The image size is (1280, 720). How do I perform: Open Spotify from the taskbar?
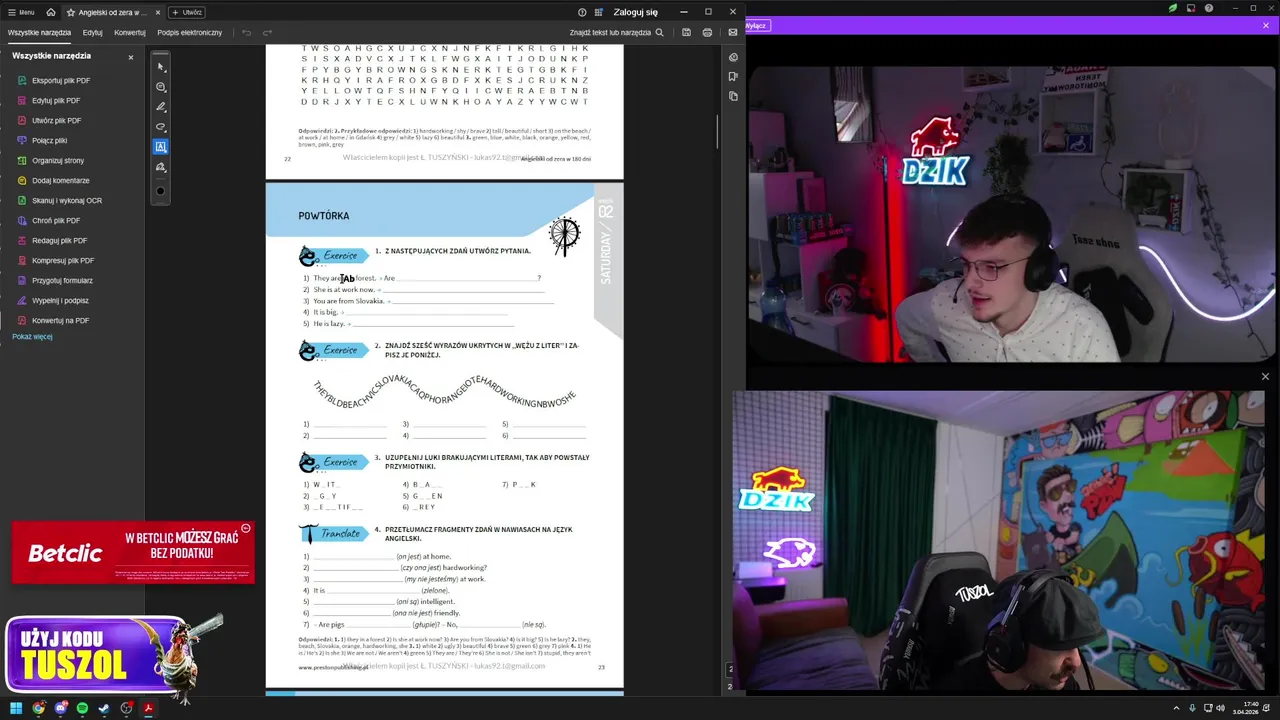[x=82, y=708]
